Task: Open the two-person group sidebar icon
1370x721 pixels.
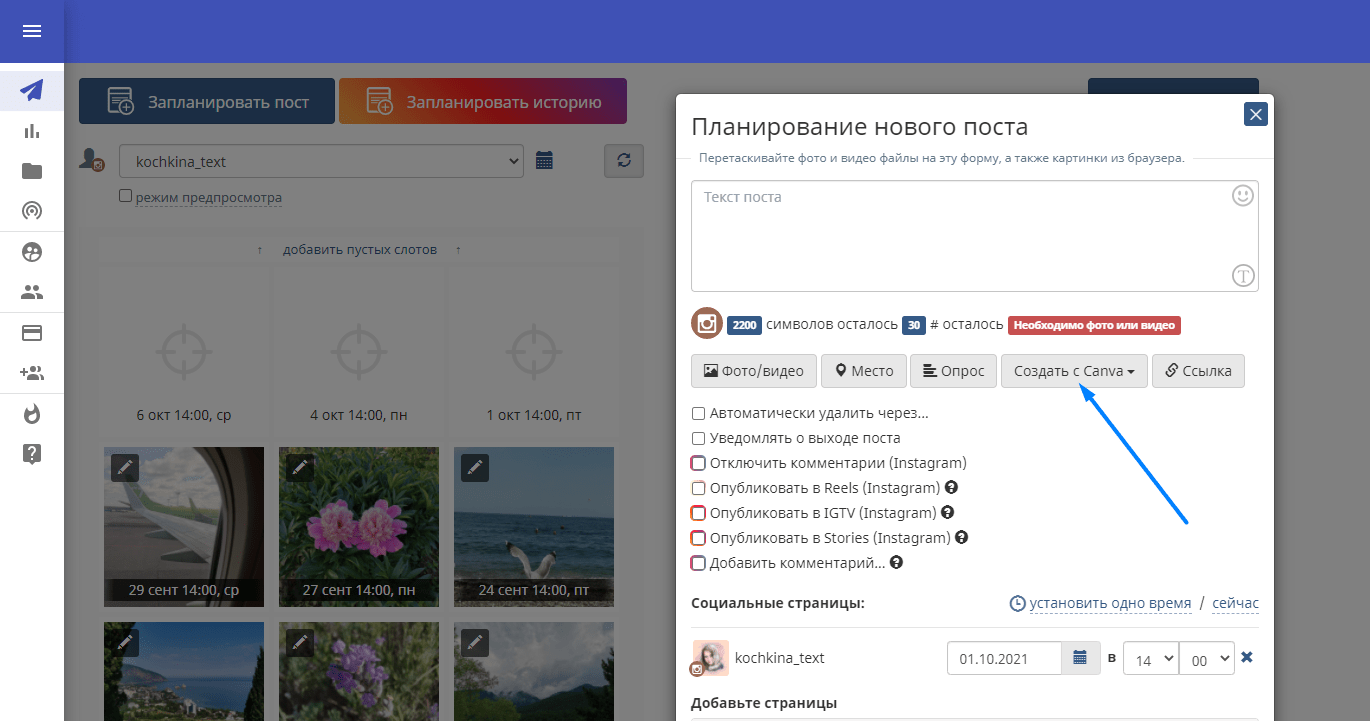Action: point(32,293)
